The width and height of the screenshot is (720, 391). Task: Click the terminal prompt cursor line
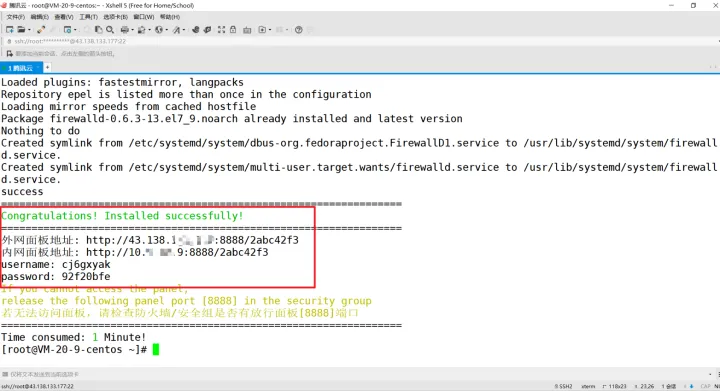point(80,350)
